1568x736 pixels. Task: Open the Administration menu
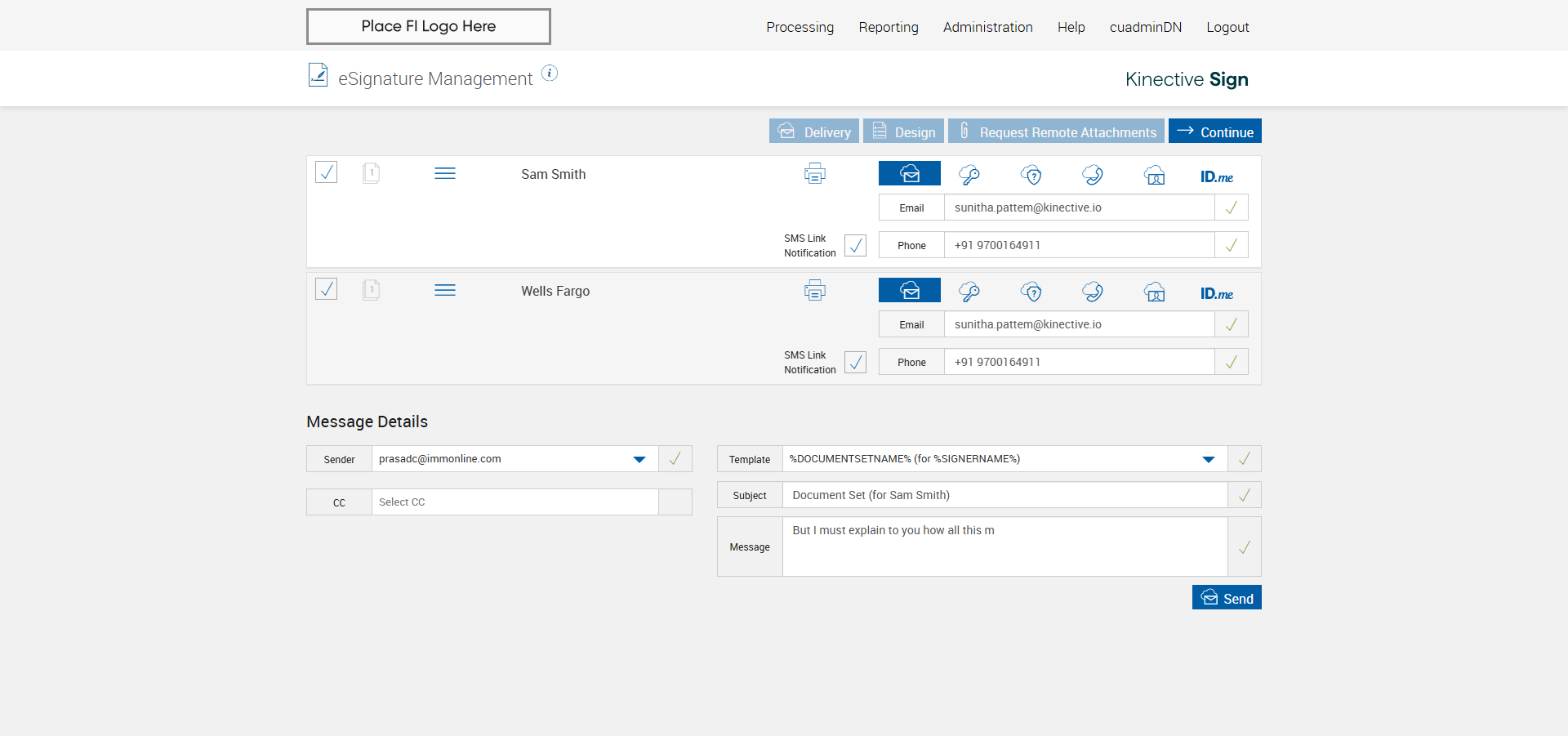(987, 27)
